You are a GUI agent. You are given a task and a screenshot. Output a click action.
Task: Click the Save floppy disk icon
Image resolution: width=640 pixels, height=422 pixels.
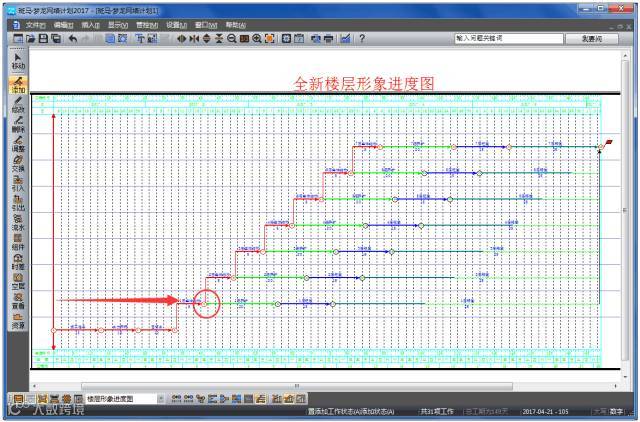pyautogui.click(x=43, y=39)
